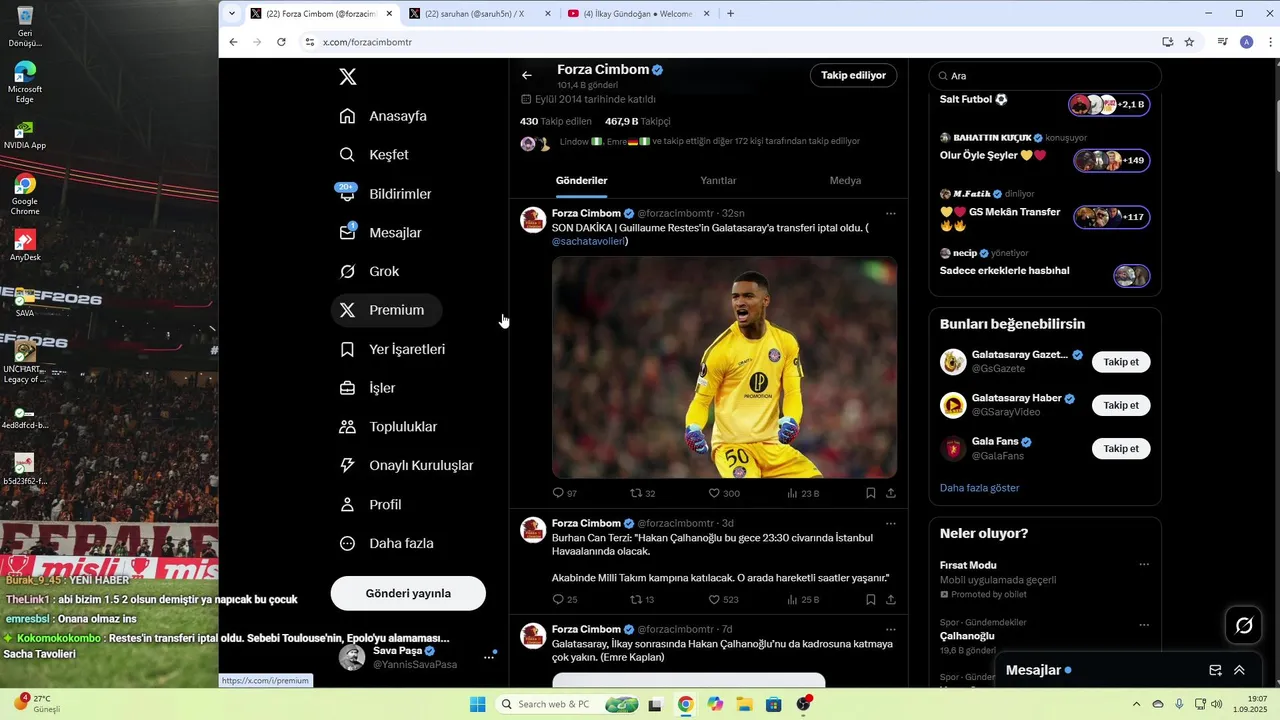Expand the Mesajlar drawer
This screenshot has height=720, width=1280.
point(1239,670)
